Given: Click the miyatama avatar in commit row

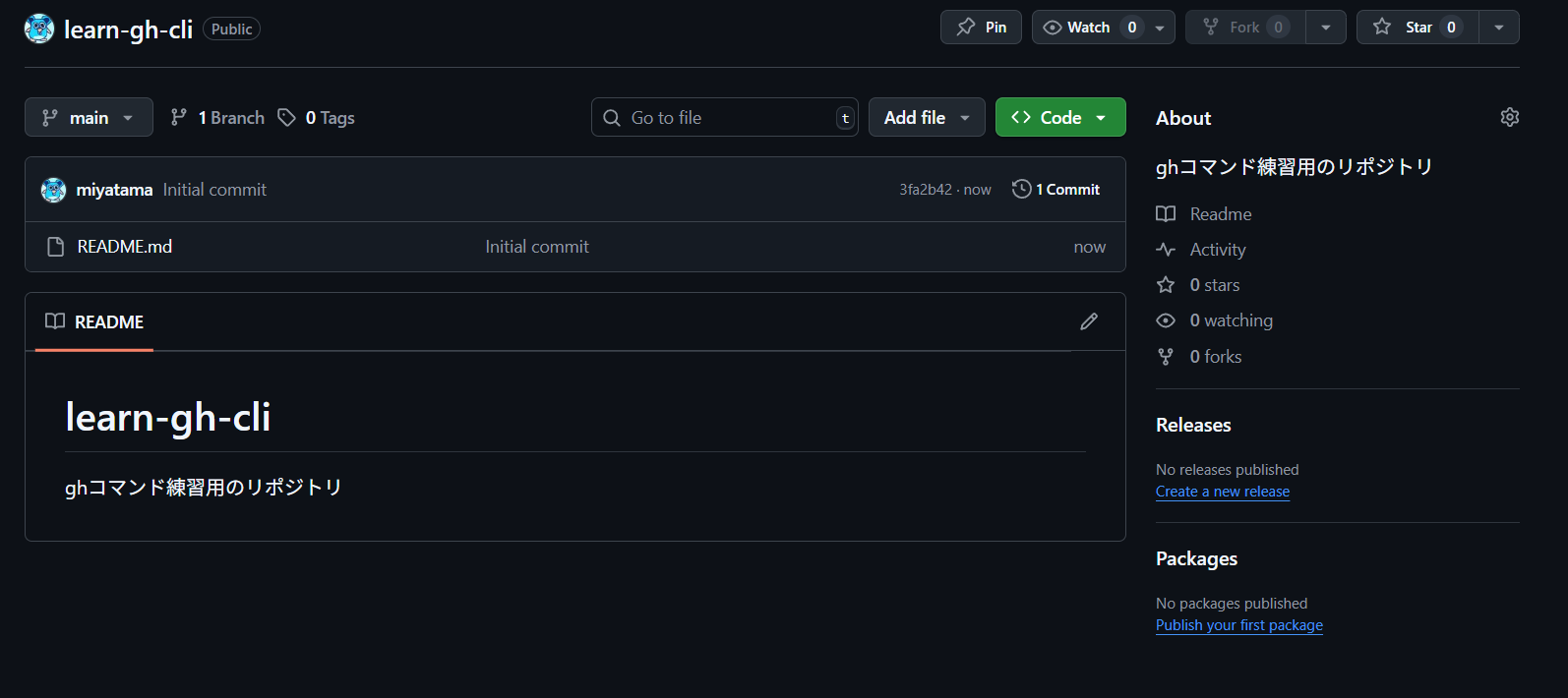Looking at the screenshot, I should (x=53, y=190).
